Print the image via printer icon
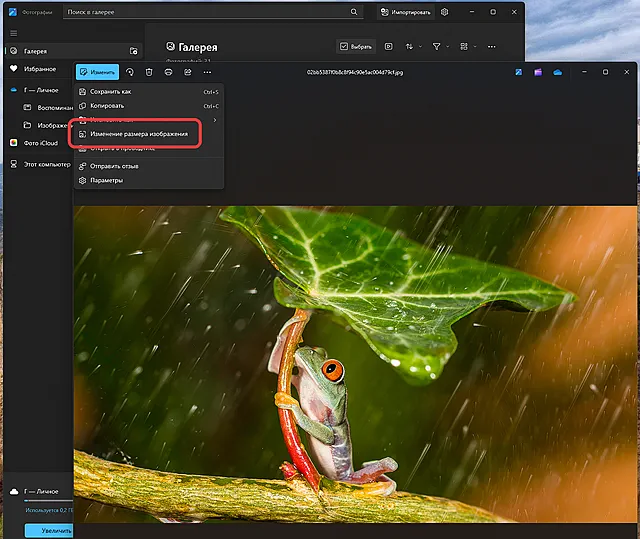The image size is (640, 539). coord(168,72)
